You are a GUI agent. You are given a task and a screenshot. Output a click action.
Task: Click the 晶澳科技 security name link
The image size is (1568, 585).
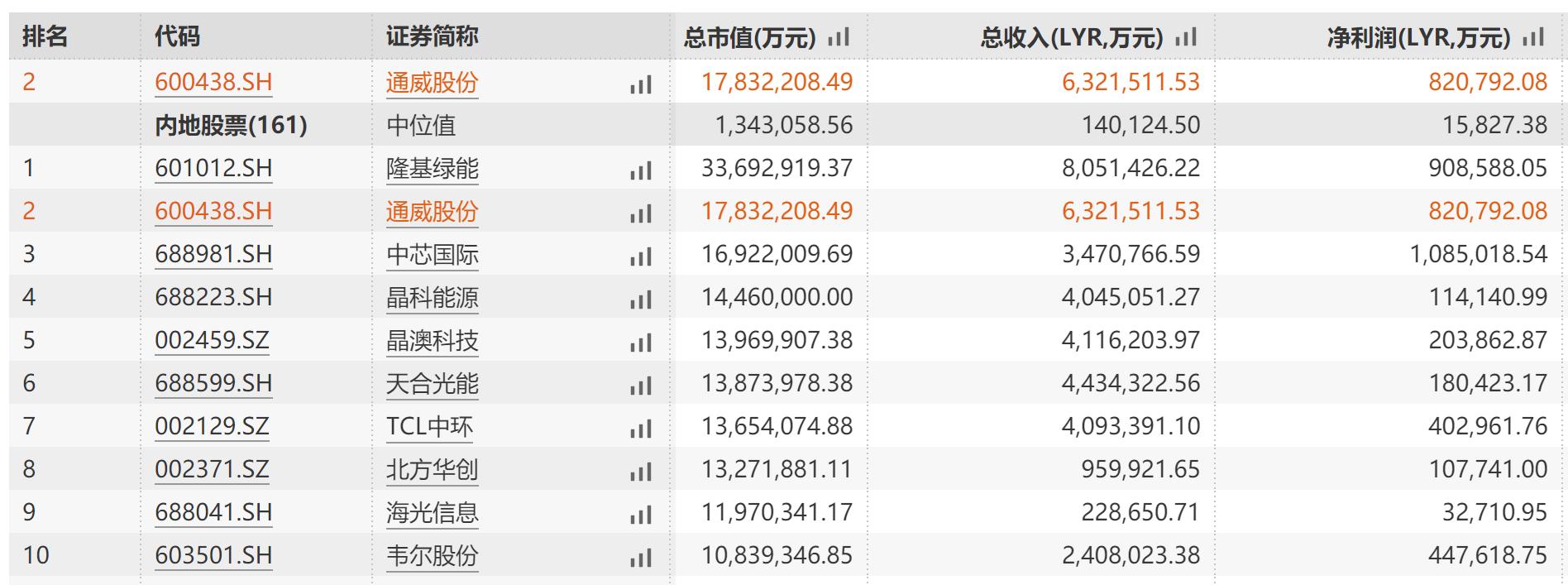[432, 340]
